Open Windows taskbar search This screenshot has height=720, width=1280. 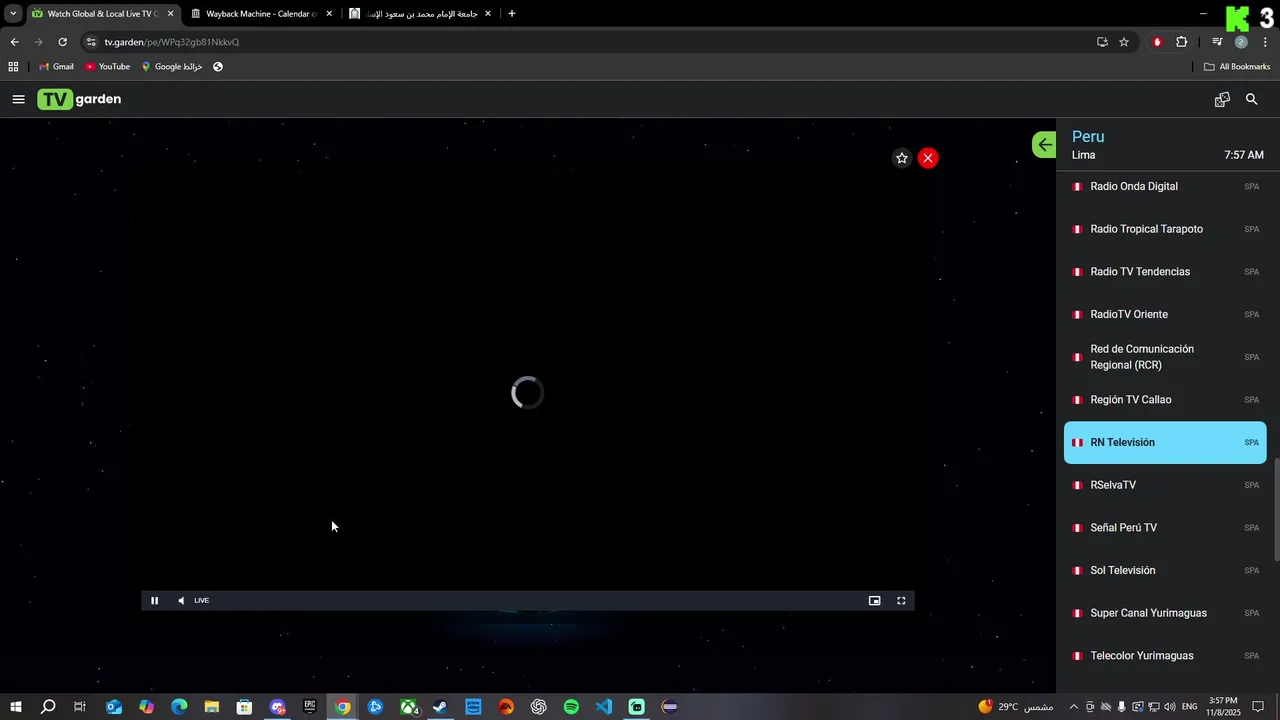coord(48,707)
